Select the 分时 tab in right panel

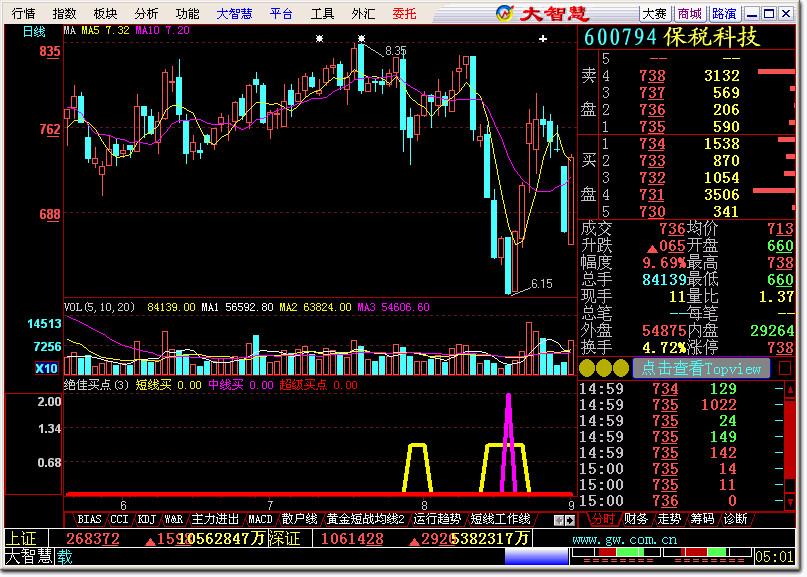tap(602, 519)
